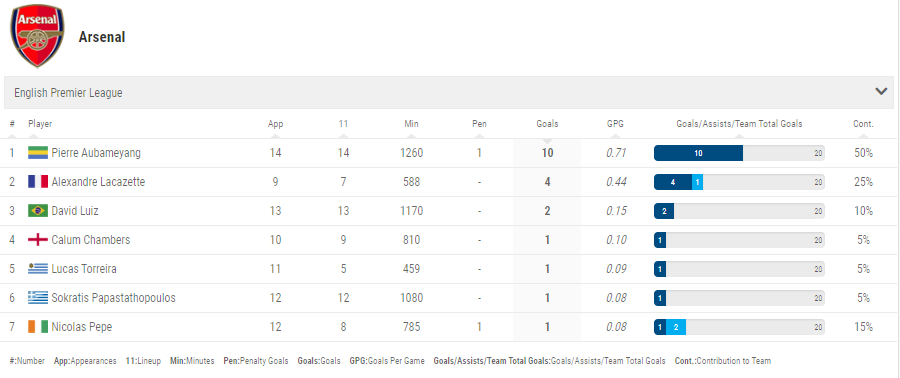Click the Ivory Coast flag beside Nicolas Pepe
Screen dimensions: 900x378
[38, 327]
